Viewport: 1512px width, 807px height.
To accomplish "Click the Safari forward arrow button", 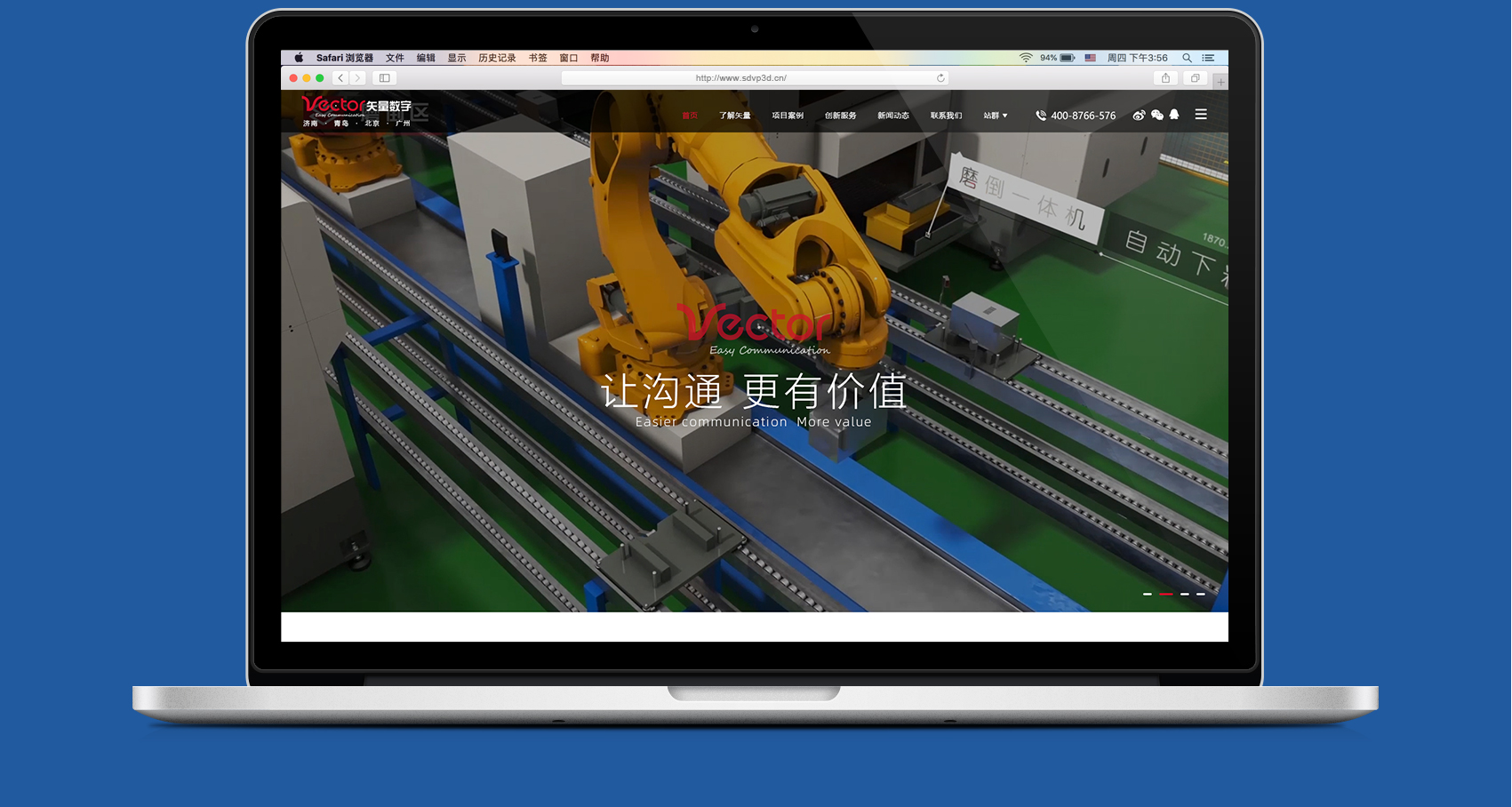I will point(357,78).
